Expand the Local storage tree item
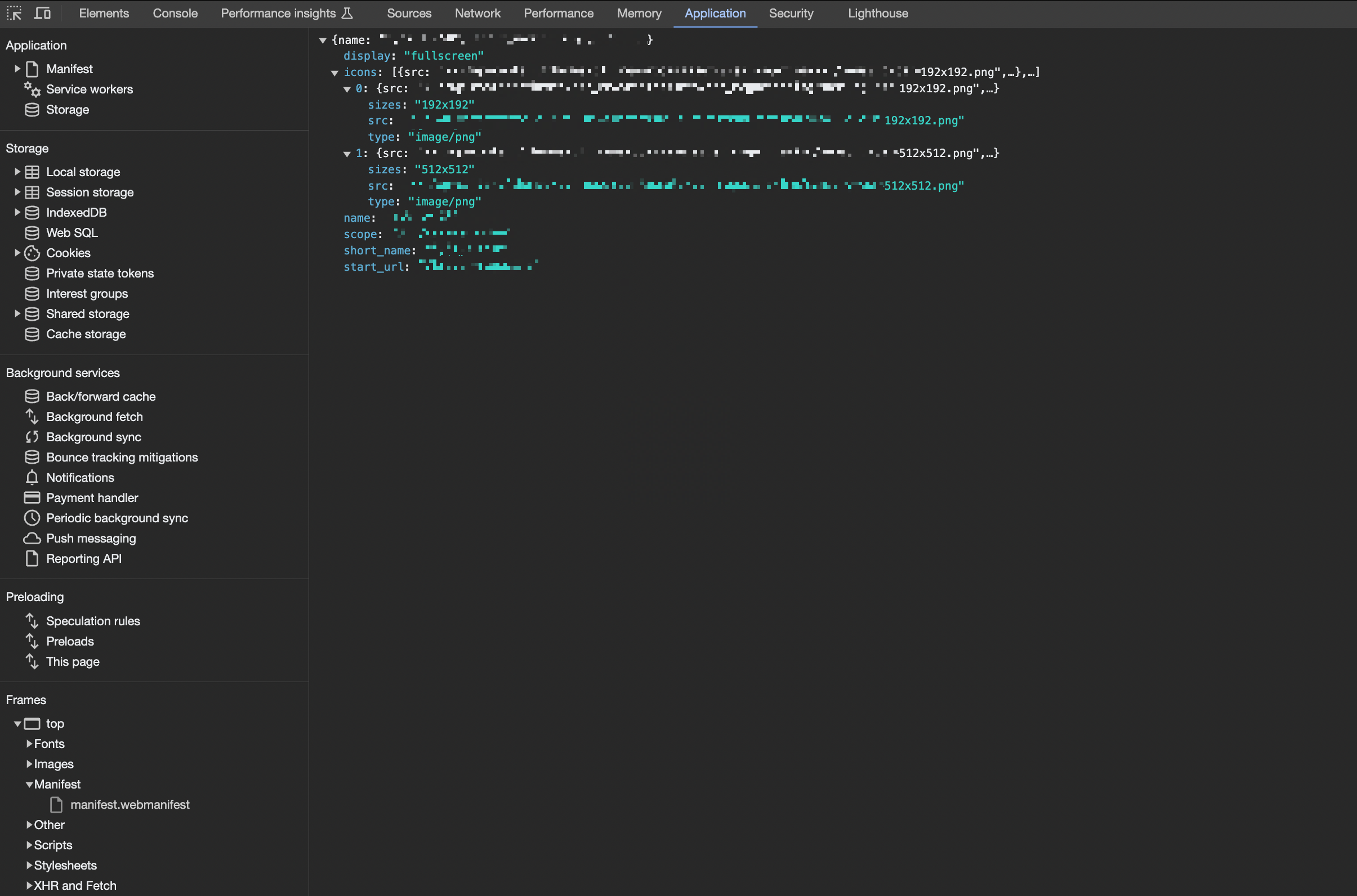Screen dimensions: 1357x896 (17, 172)
